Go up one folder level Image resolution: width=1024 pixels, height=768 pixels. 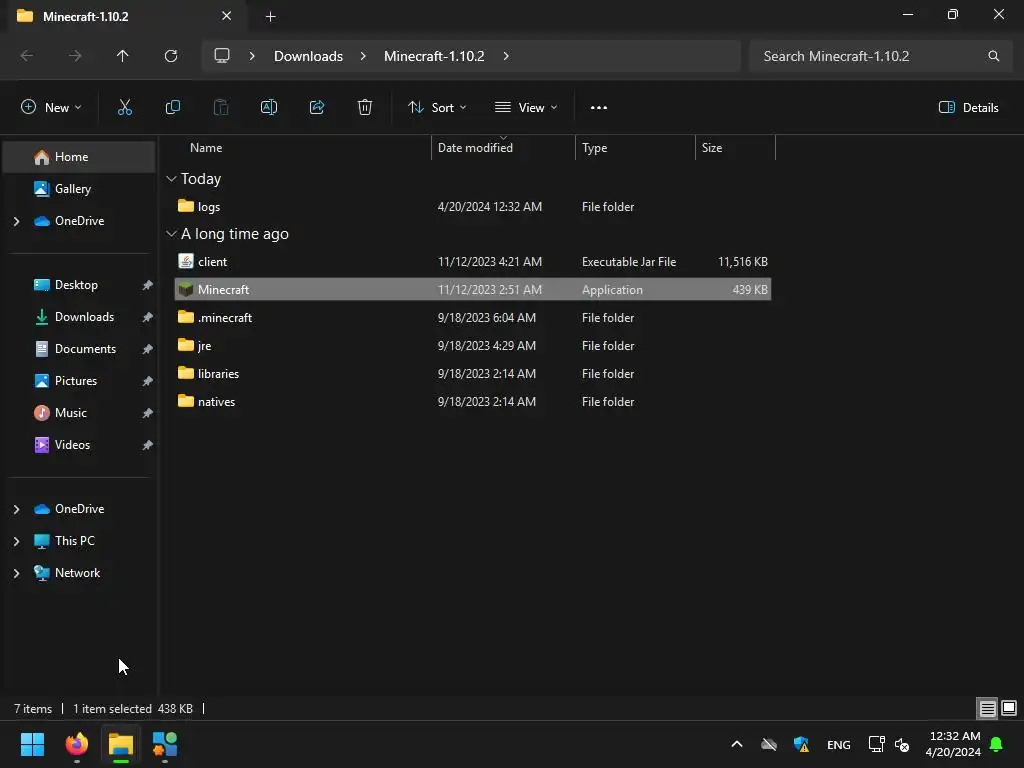click(123, 56)
